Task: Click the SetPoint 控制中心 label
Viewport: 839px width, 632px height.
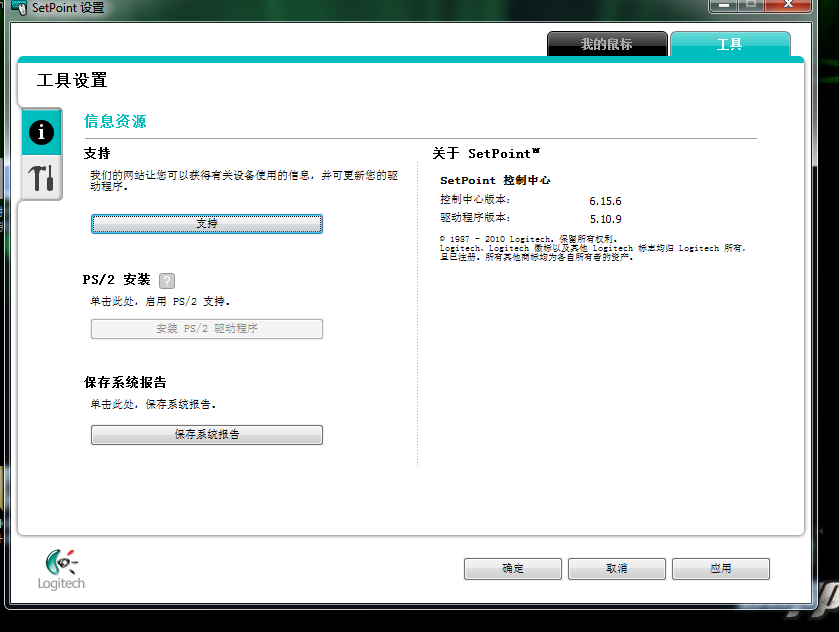Action: coord(495,180)
